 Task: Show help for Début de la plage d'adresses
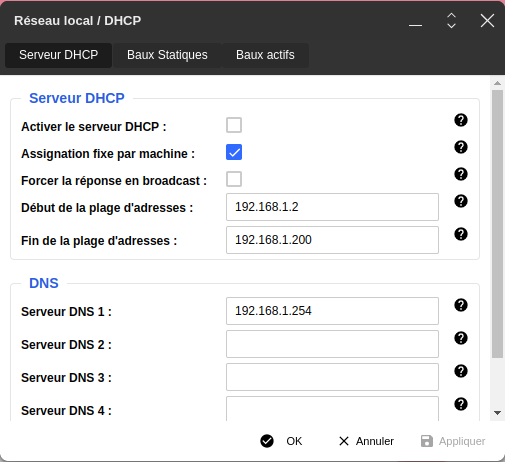pos(461,201)
